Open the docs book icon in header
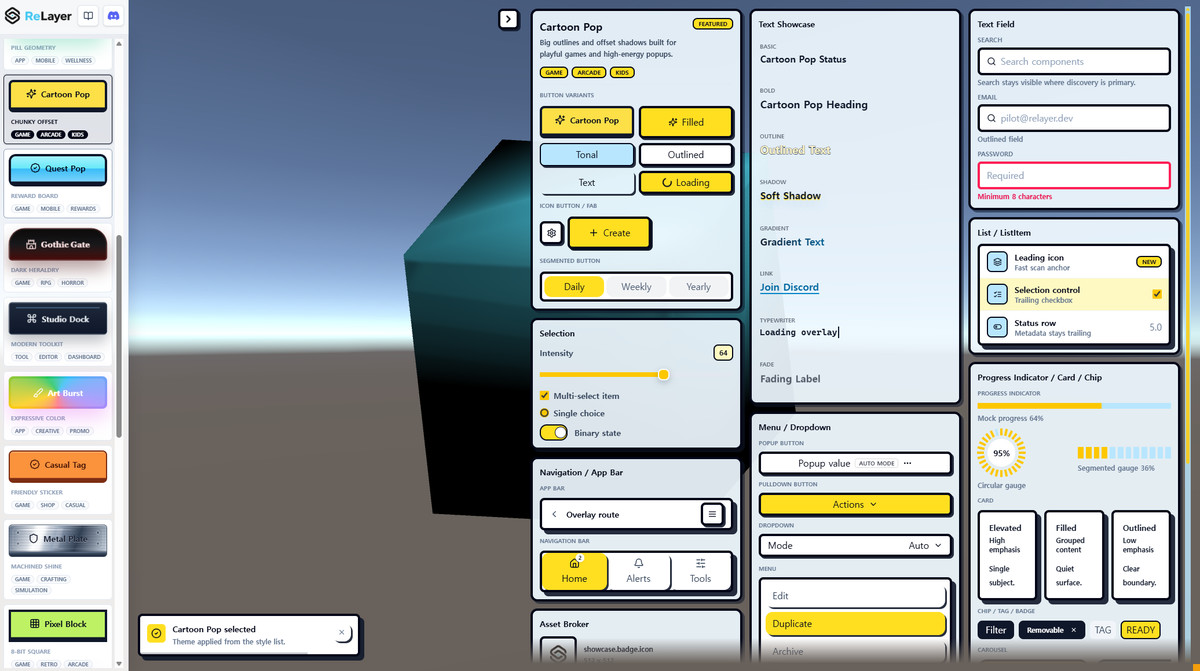Image resolution: width=1200 pixels, height=671 pixels. [88, 17]
